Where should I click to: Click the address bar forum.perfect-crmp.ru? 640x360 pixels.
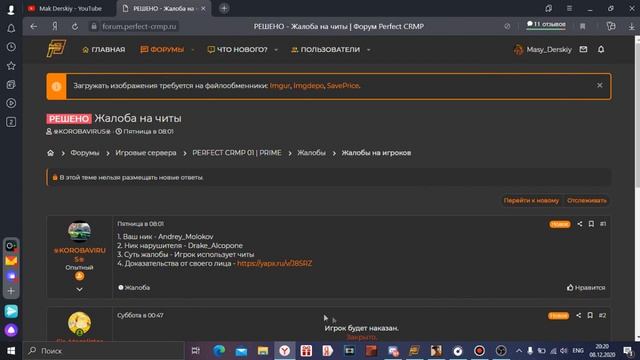139,26
